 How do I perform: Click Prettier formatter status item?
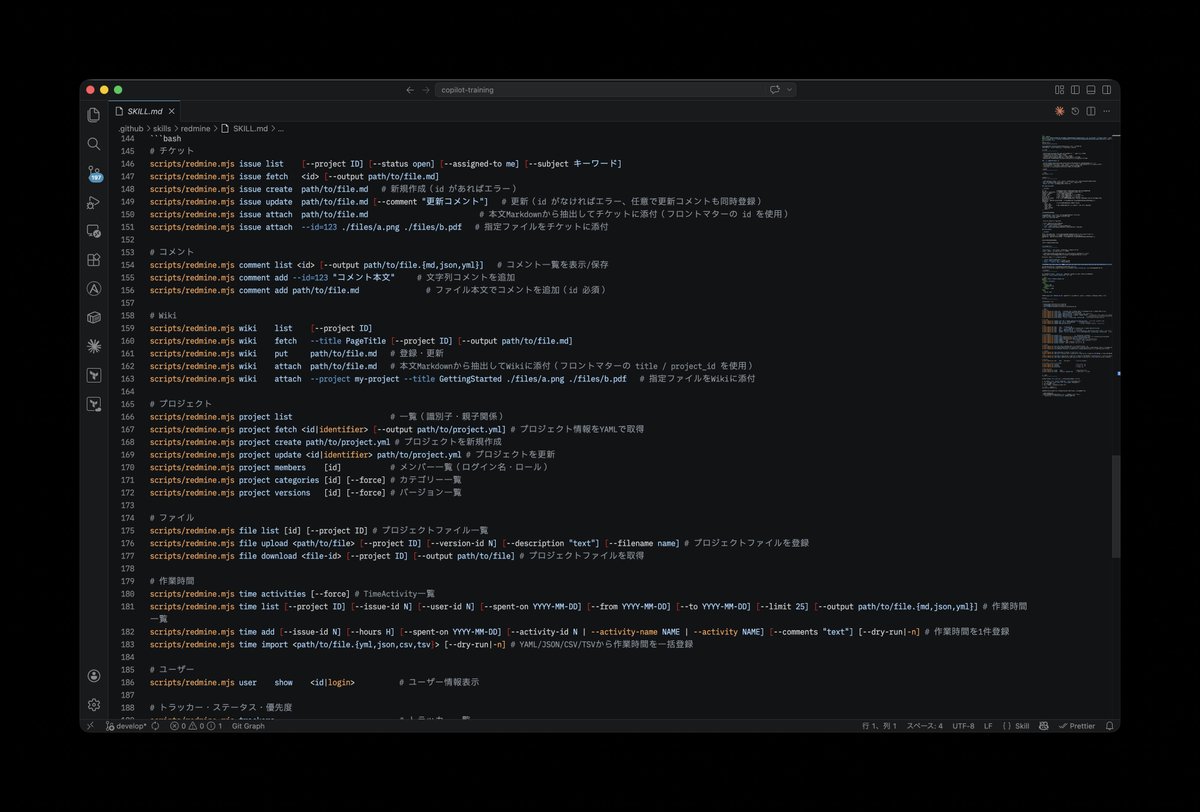coord(1077,726)
